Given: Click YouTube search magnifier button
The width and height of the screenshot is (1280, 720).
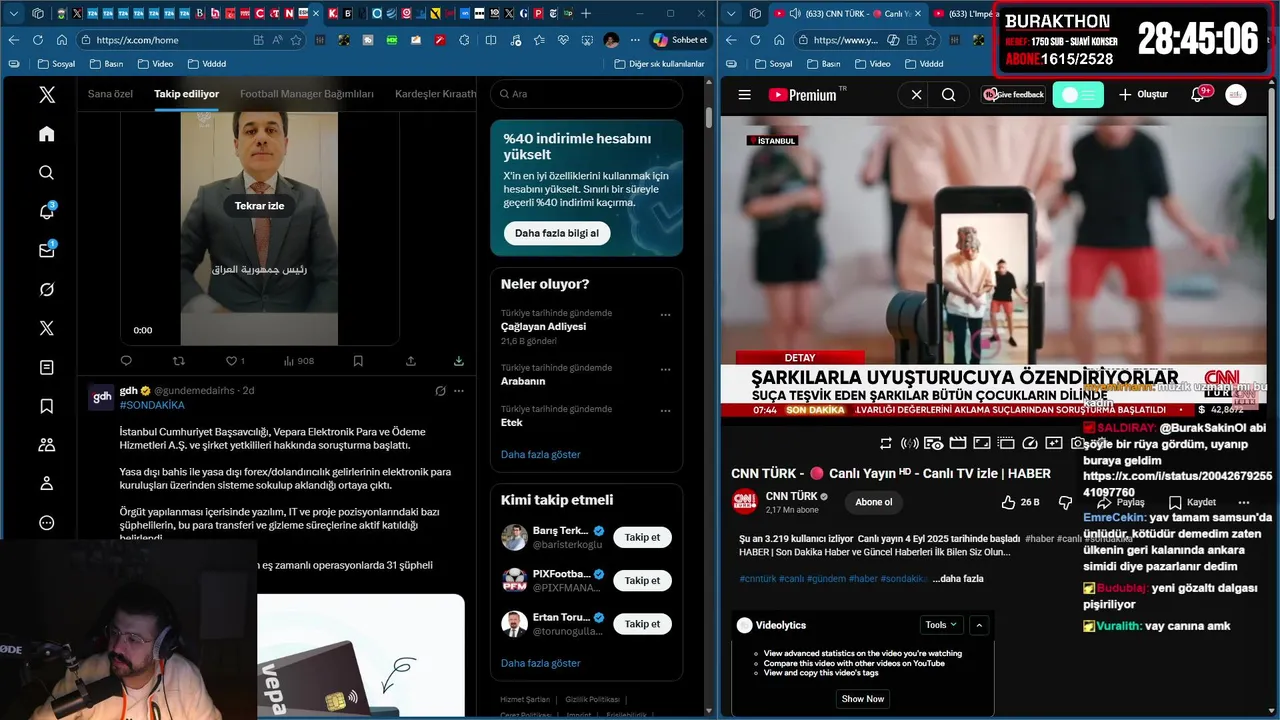Looking at the screenshot, I should pyautogui.click(x=948, y=95).
